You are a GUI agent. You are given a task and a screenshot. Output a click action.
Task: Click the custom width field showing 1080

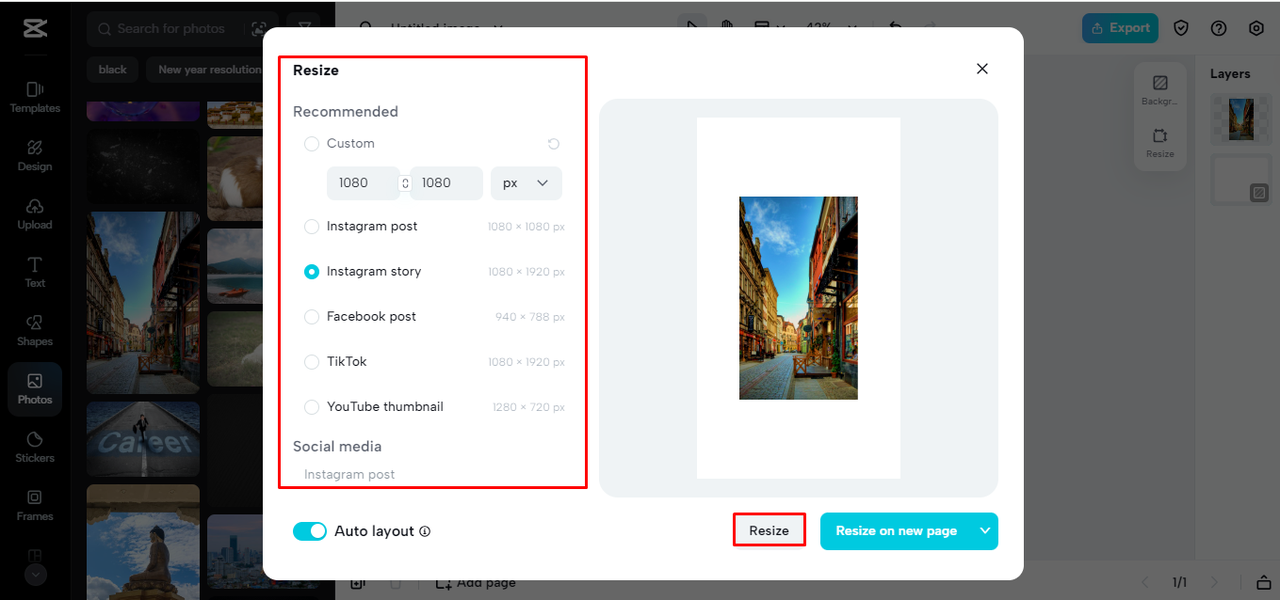[362, 183]
